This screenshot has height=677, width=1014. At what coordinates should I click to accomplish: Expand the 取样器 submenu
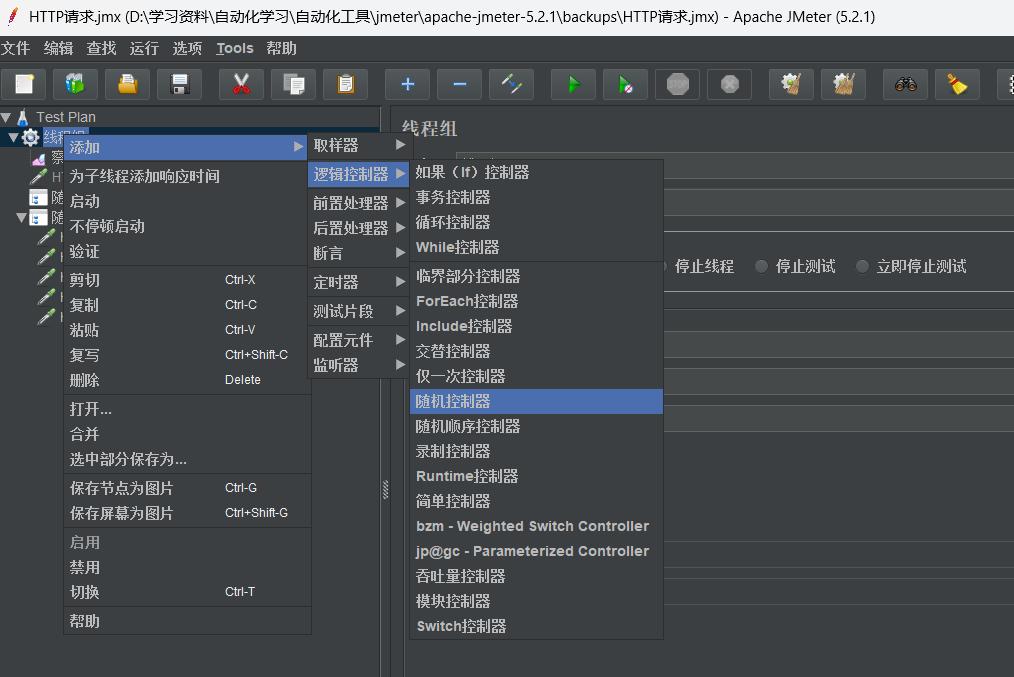[x=358, y=145]
